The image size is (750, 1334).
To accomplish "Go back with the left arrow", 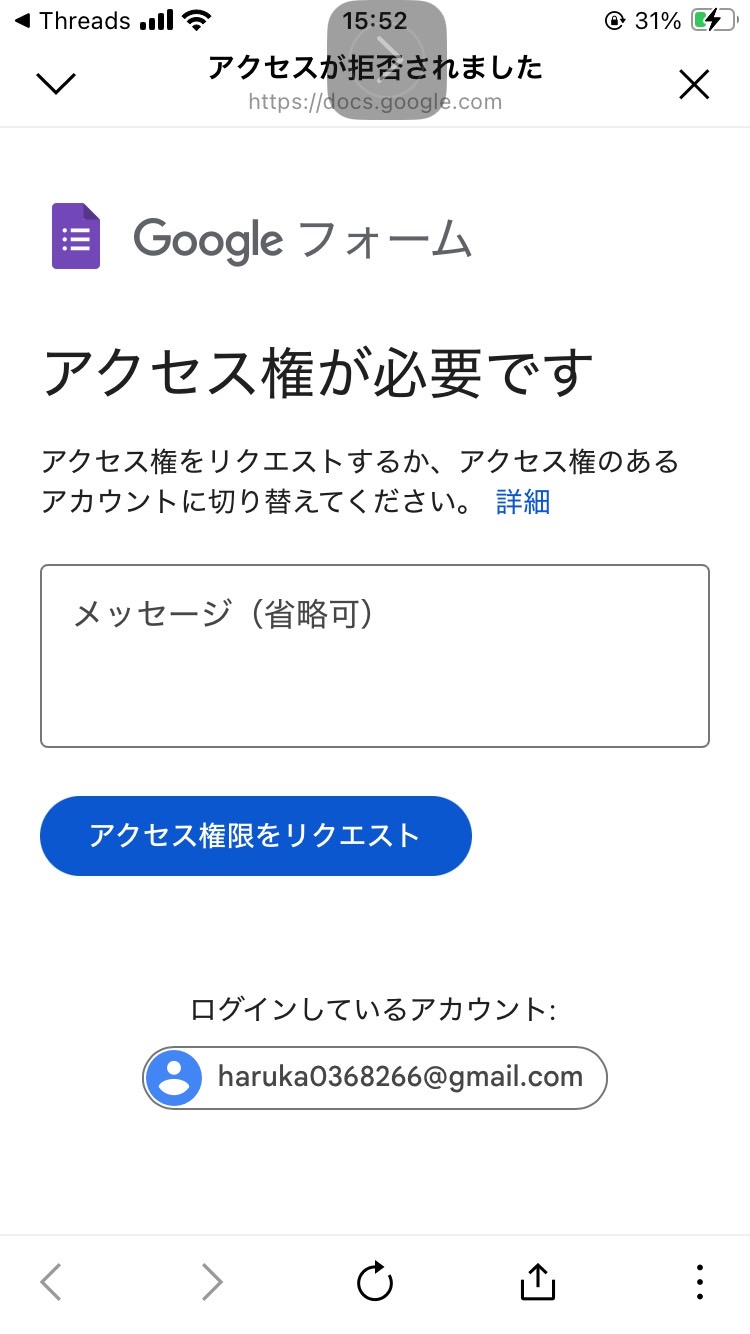I will 51,1282.
